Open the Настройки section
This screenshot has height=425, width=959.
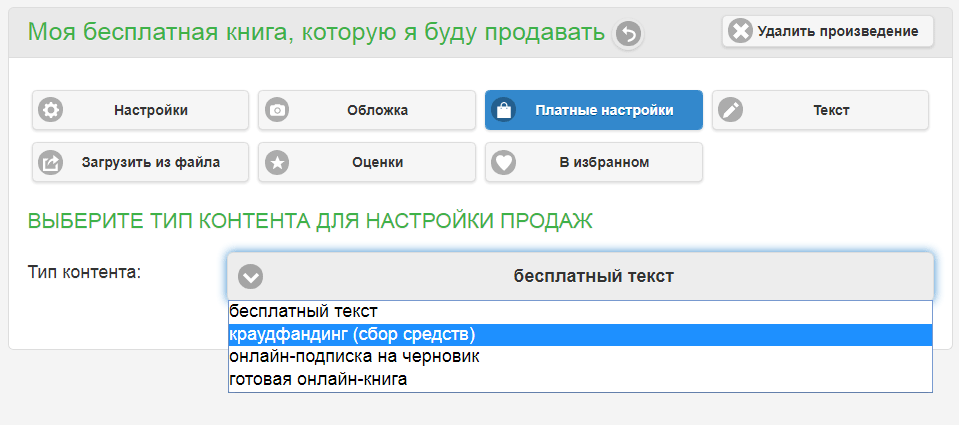pyautogui.click(x=150, y=110)
